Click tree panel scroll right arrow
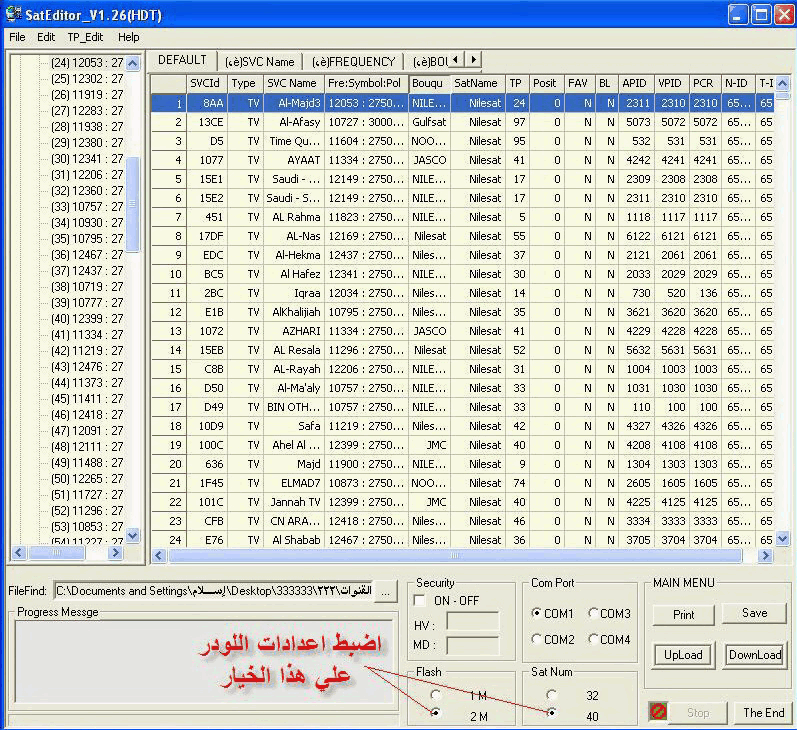 point(115,553)
